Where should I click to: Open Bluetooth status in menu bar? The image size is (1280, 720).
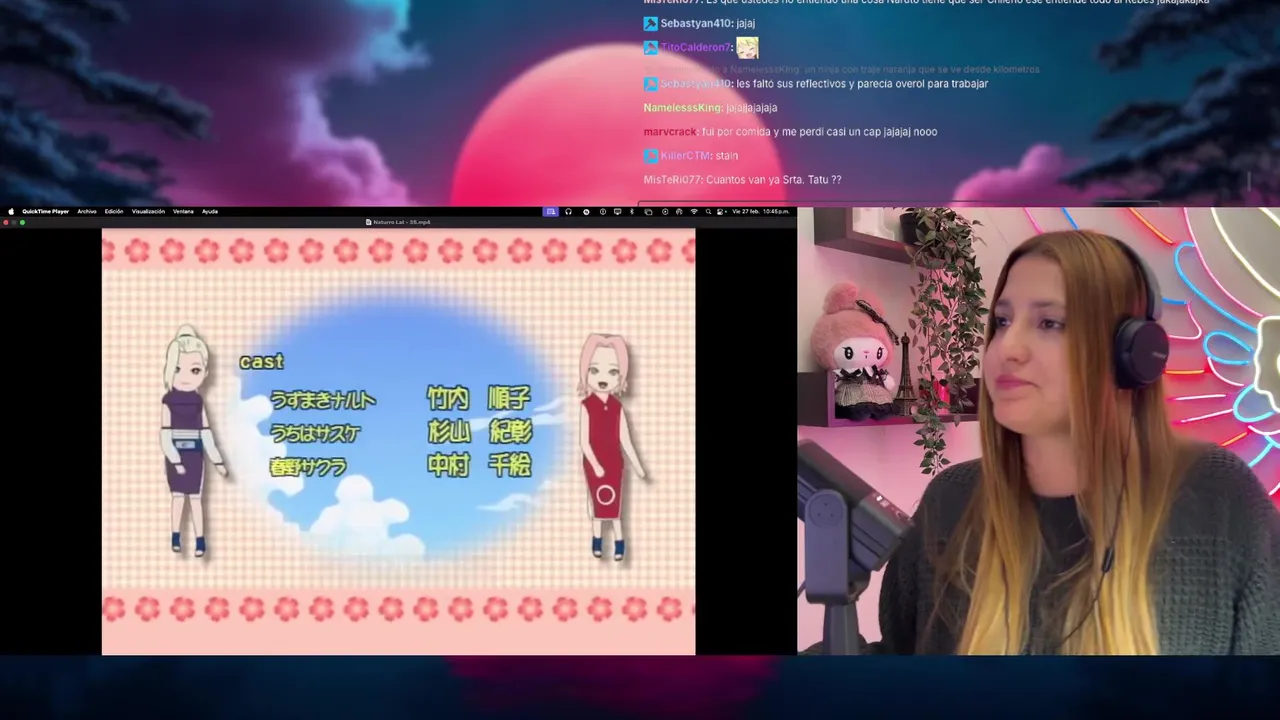pyautogui.click(x=632, y=211)
